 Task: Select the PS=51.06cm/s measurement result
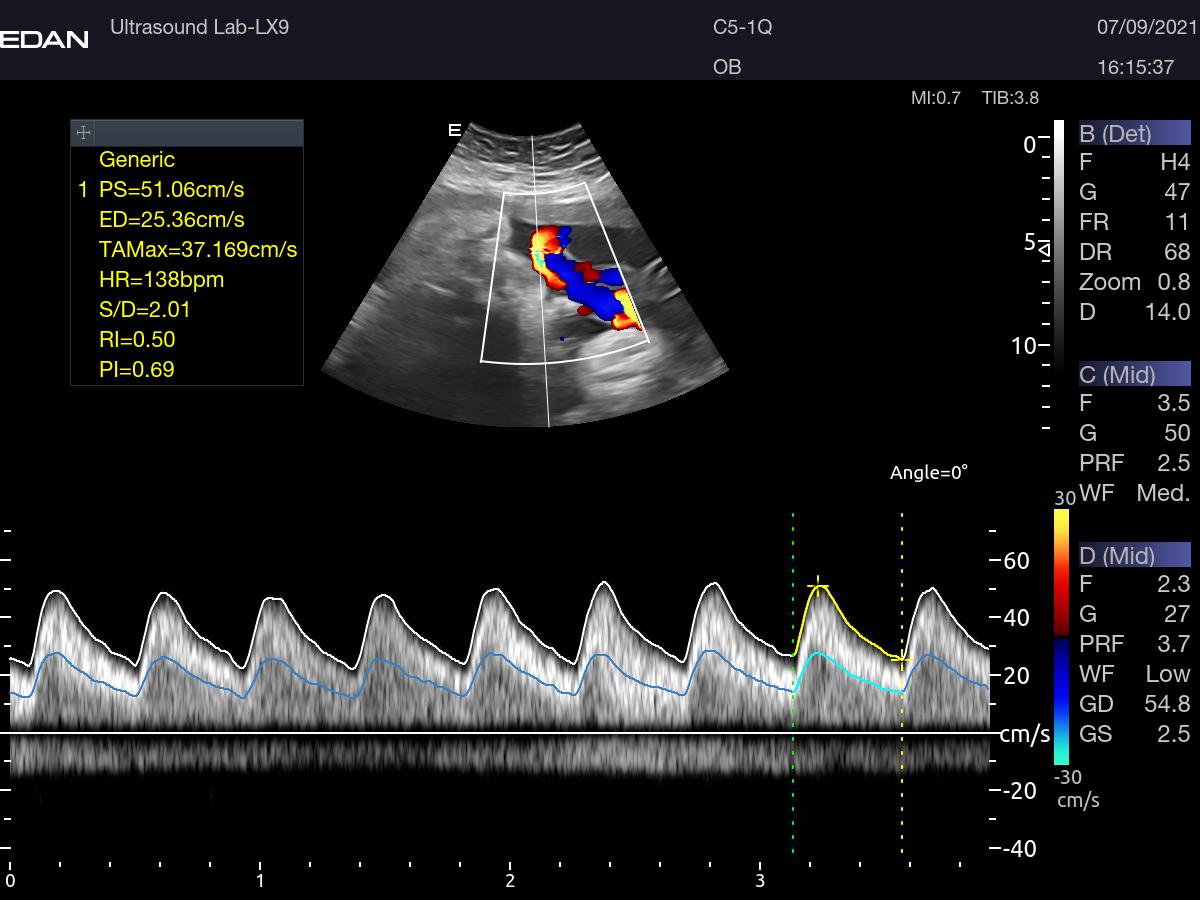pyautogui.click(x=171, y=189)
